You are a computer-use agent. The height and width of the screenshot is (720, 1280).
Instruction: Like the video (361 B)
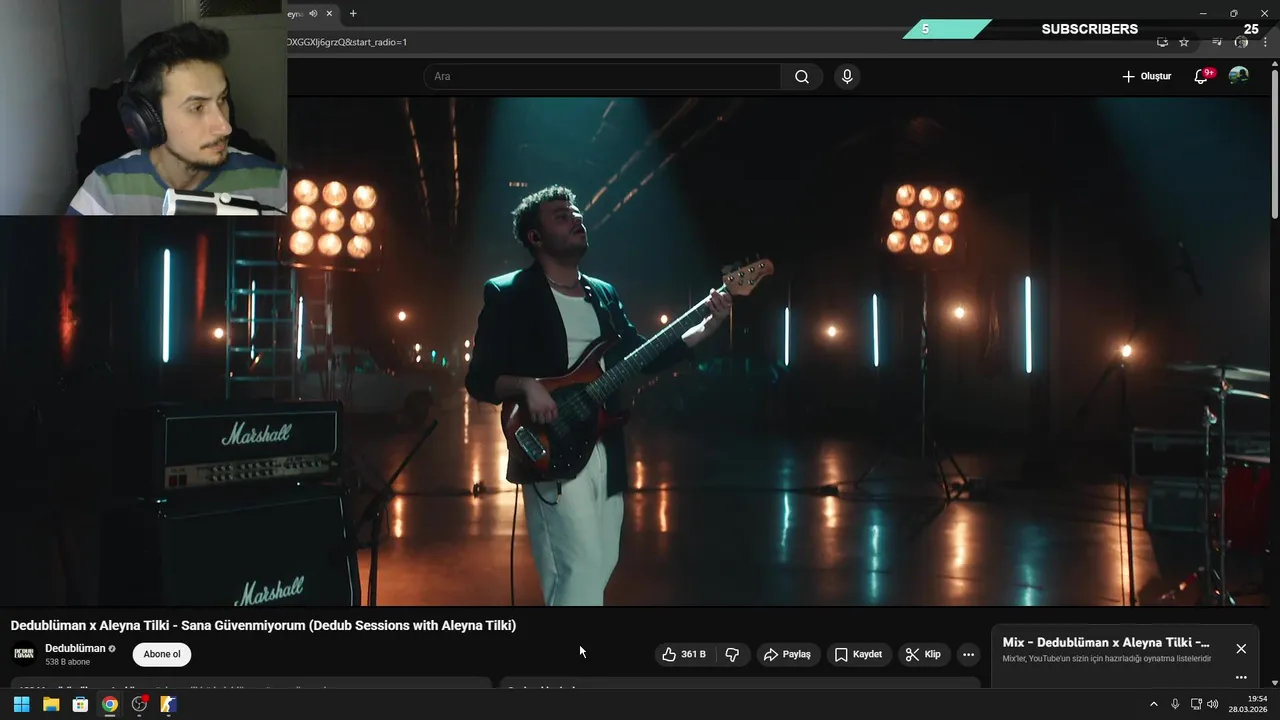coord(684,654)
